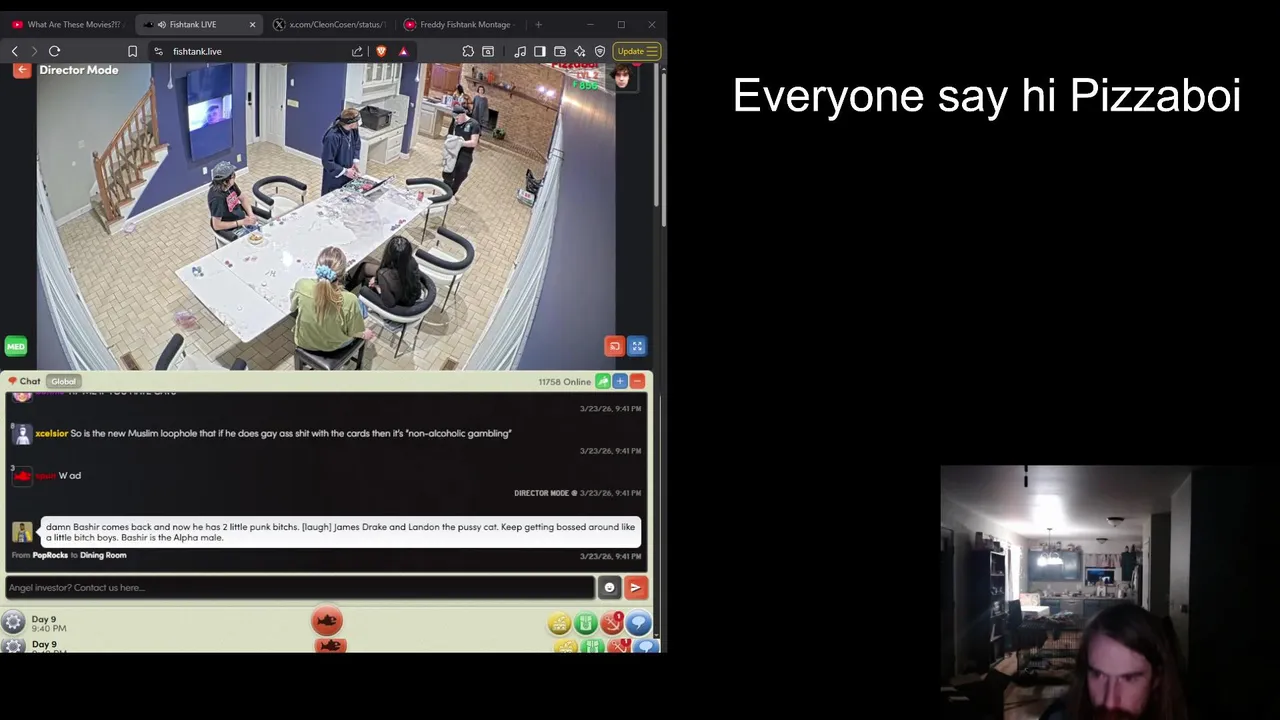Image resolution: width=1280 pixels, height=720 pixels.
Task: Click the share page icon in address bar
Action: 357,51
